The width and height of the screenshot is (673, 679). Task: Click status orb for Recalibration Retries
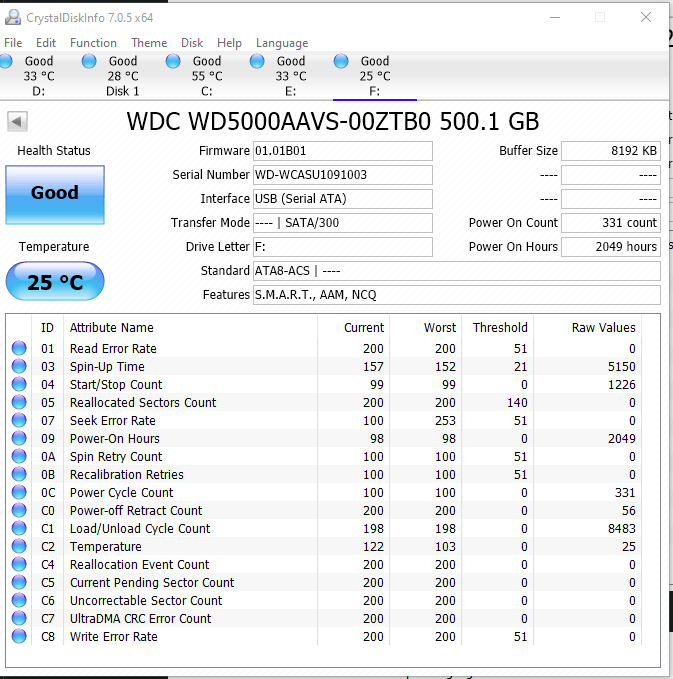pyautogui.click(x=19, y=474)
